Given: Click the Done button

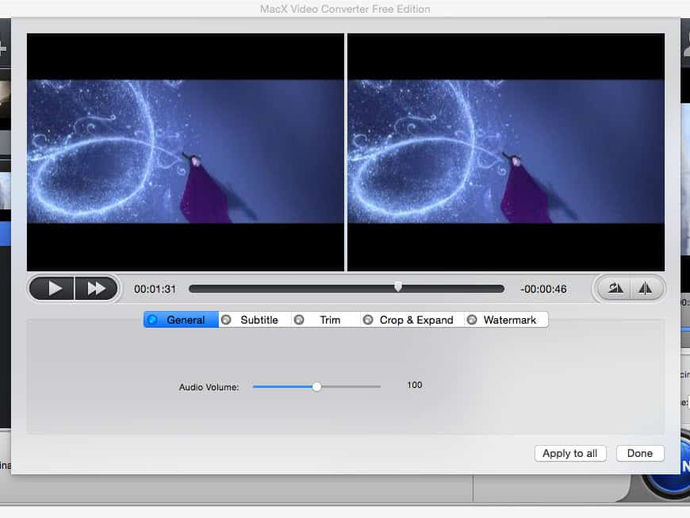Looking at the screenshot, I should 640,453.
